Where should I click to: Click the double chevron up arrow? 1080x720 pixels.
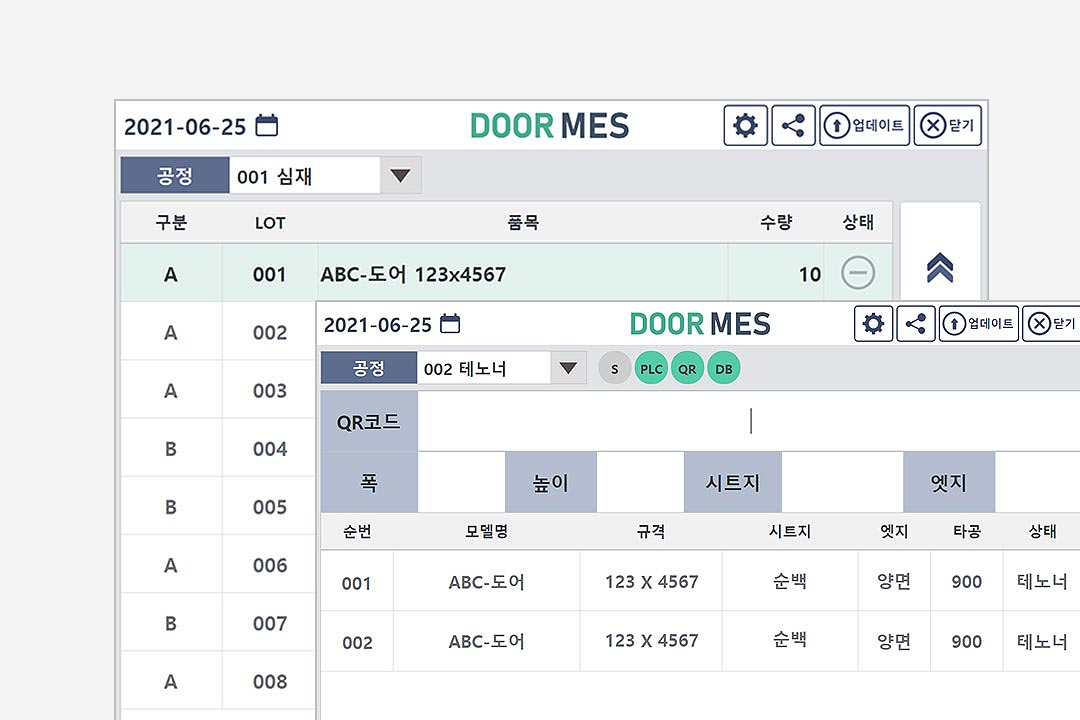pos(940,267)
